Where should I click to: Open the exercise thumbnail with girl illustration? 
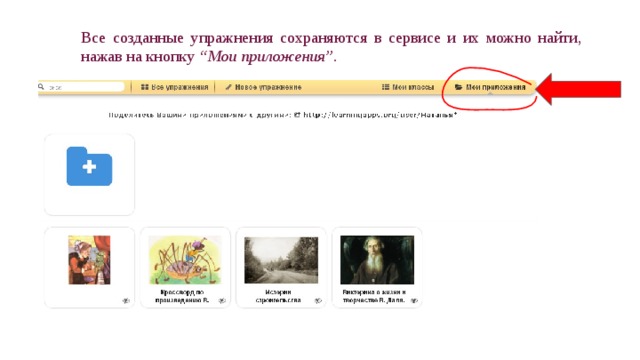point(89,260)
